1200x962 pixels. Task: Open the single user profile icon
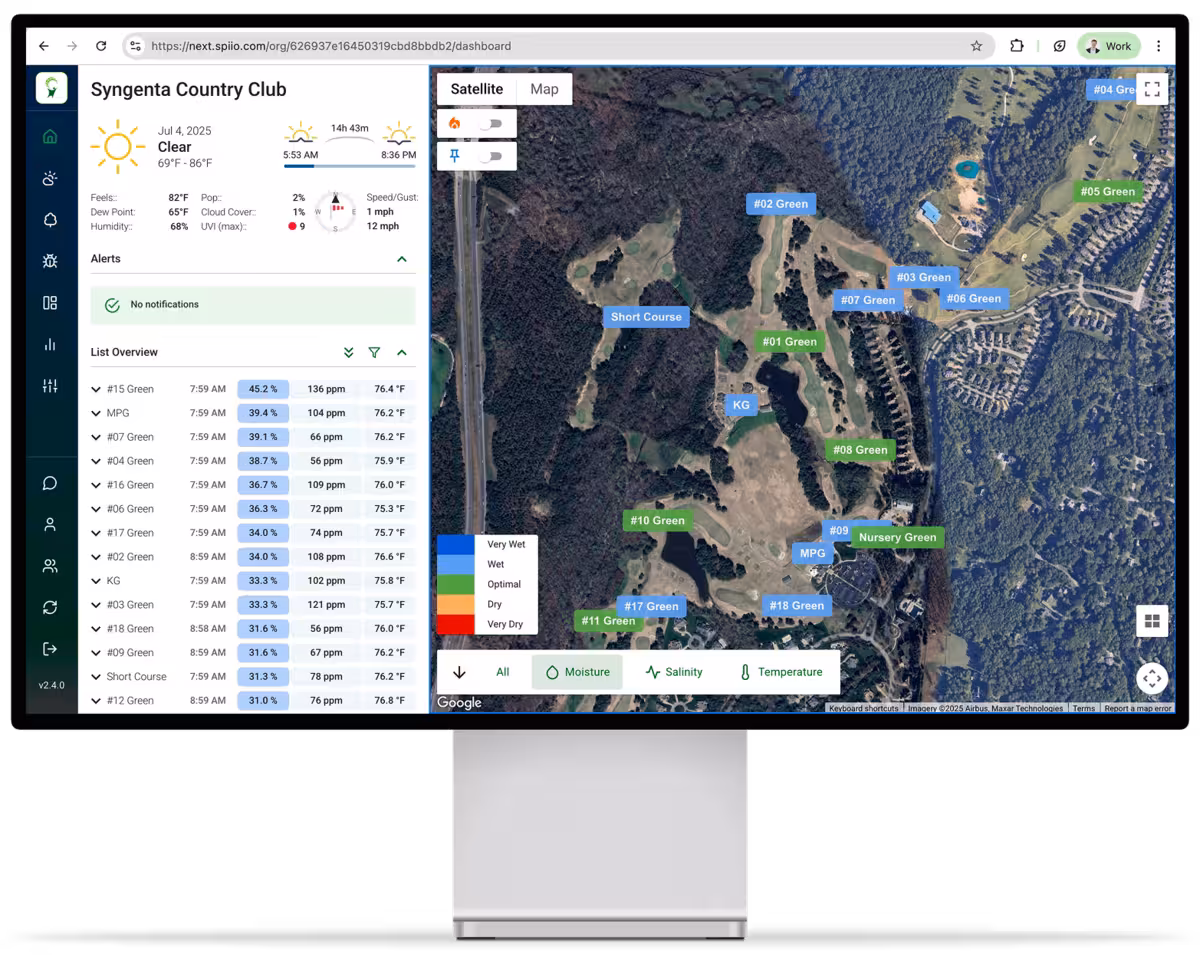[50, 524]
